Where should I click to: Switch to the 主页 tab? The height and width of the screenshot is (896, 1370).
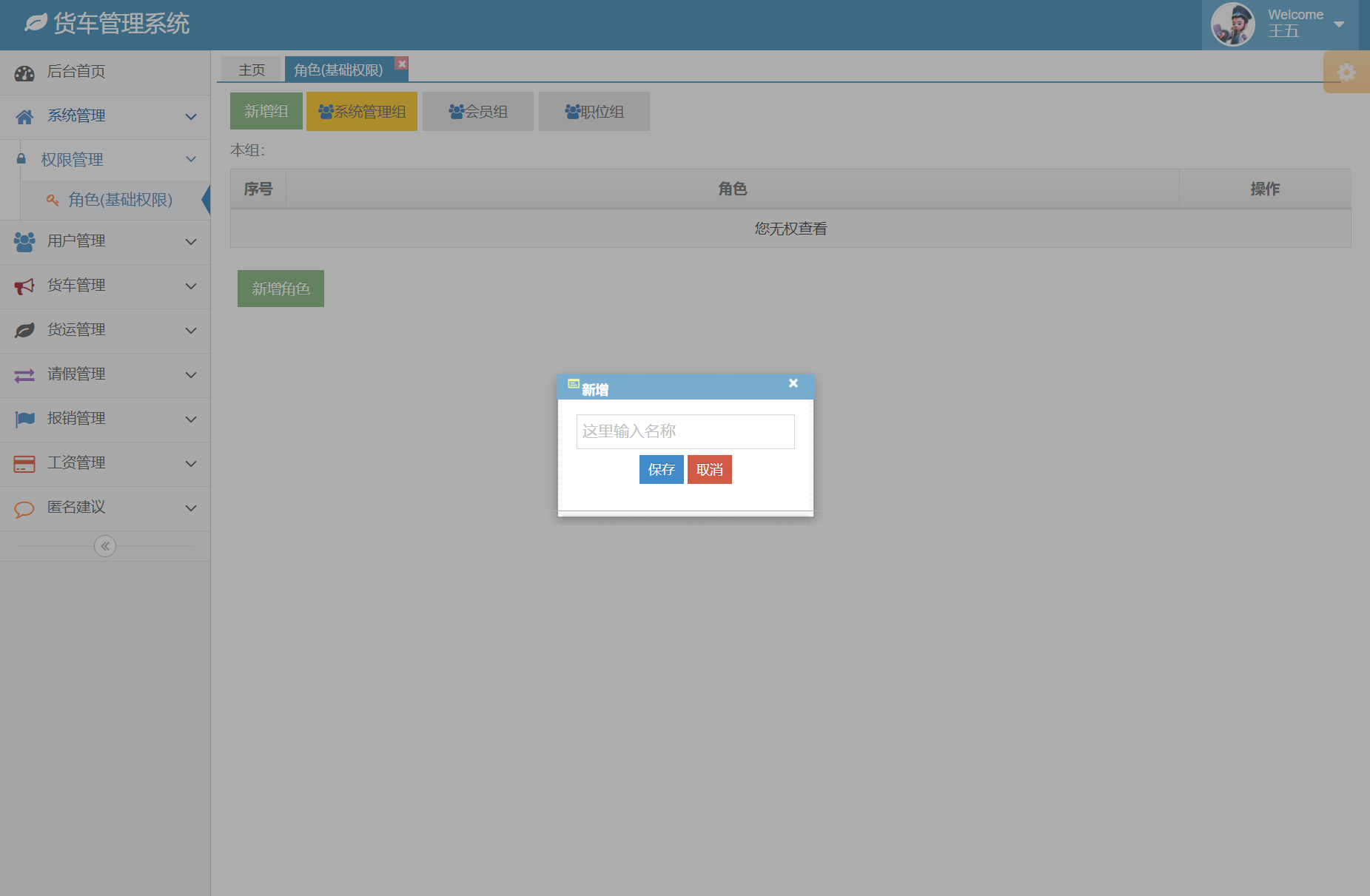pyautogui.click(x=252, y=70)
